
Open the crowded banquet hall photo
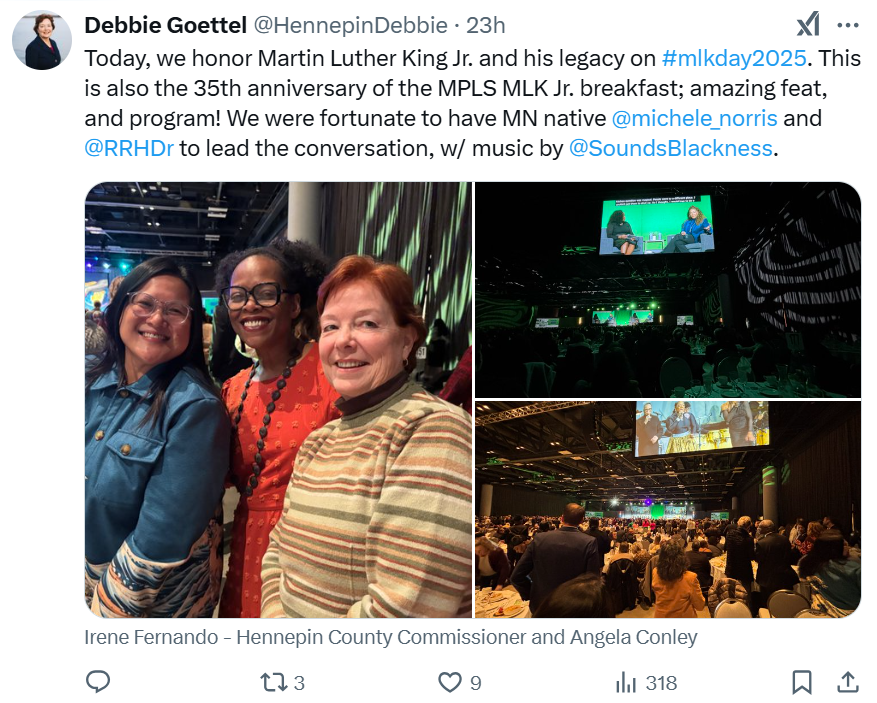coord(668,509)
